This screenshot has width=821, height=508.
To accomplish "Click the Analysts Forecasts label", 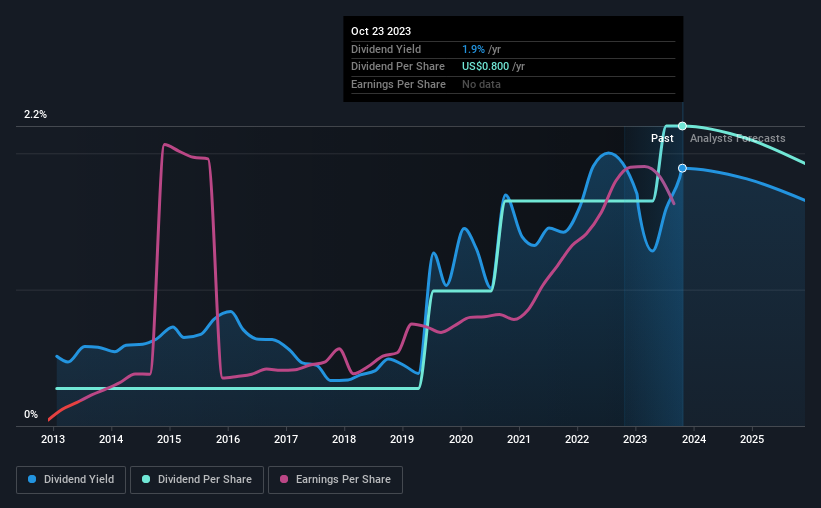I will click(737, 138).
